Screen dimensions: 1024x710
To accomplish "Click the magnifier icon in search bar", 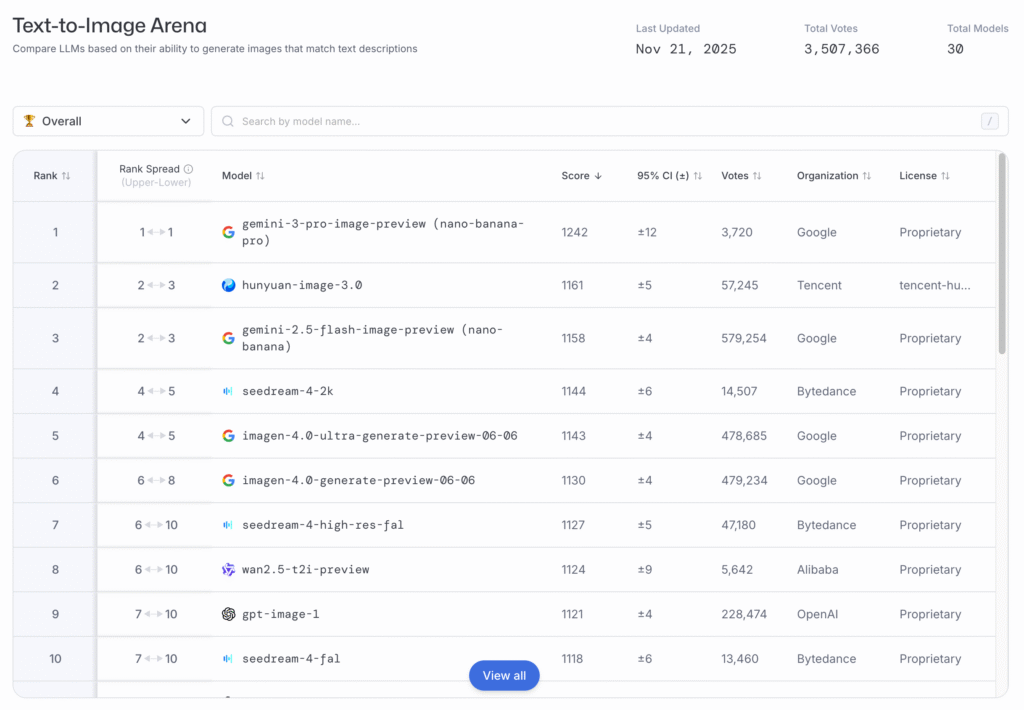I will (228, 121).
